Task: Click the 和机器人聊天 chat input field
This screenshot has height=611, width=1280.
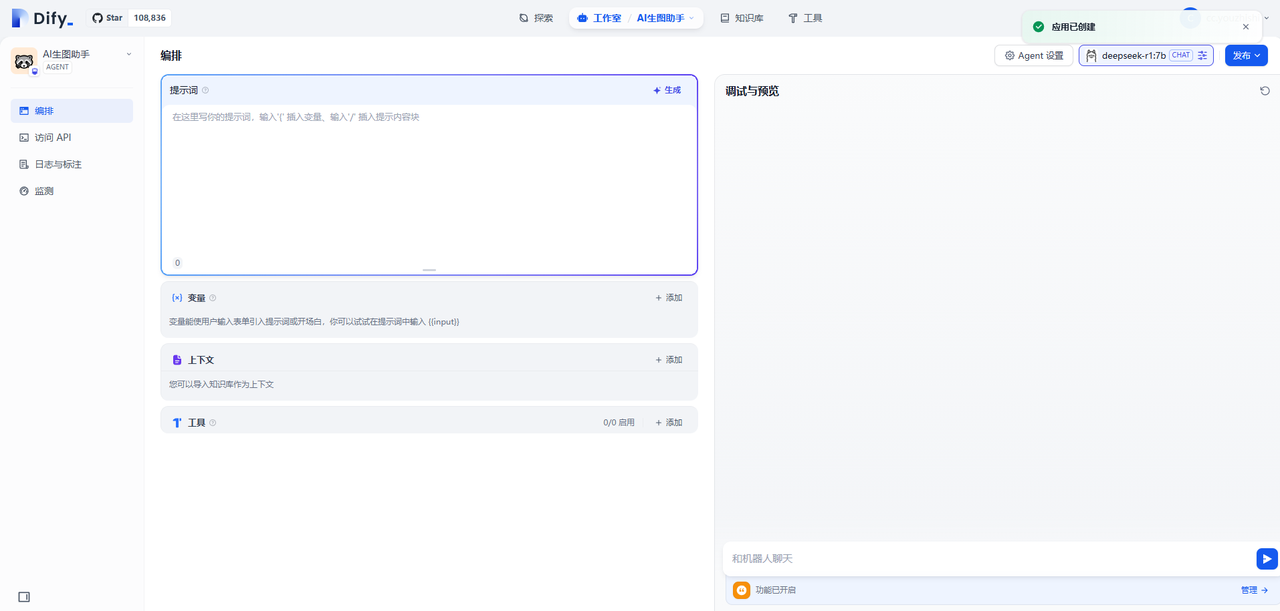Action: point(985,559)
